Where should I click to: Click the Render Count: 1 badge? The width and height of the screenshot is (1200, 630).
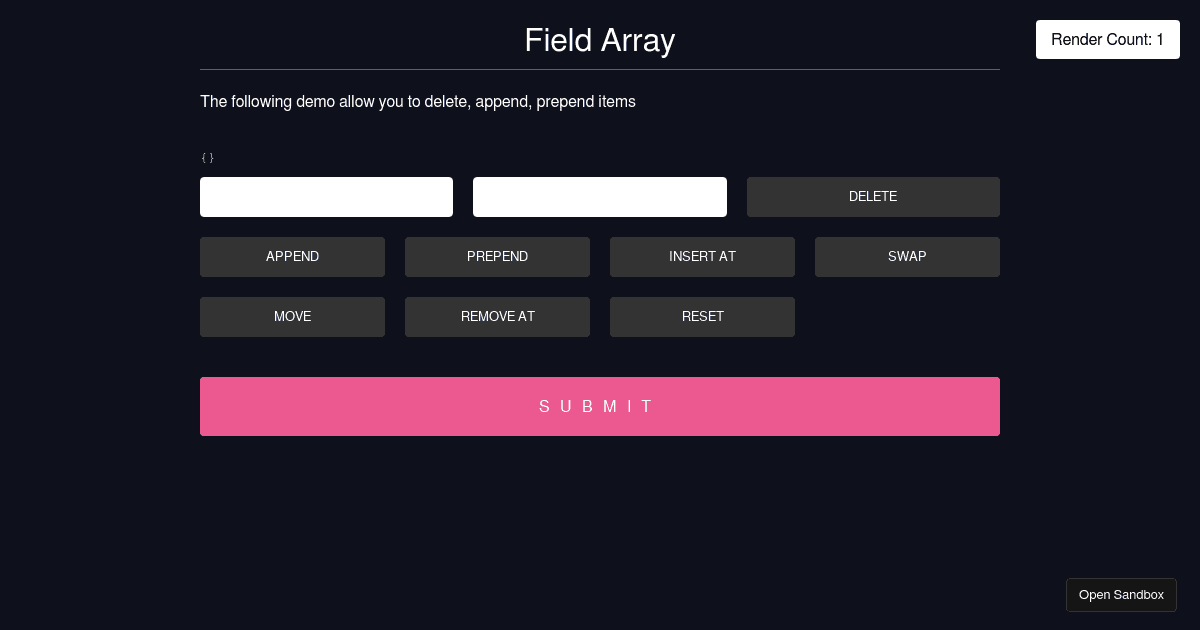point(1108,40)
